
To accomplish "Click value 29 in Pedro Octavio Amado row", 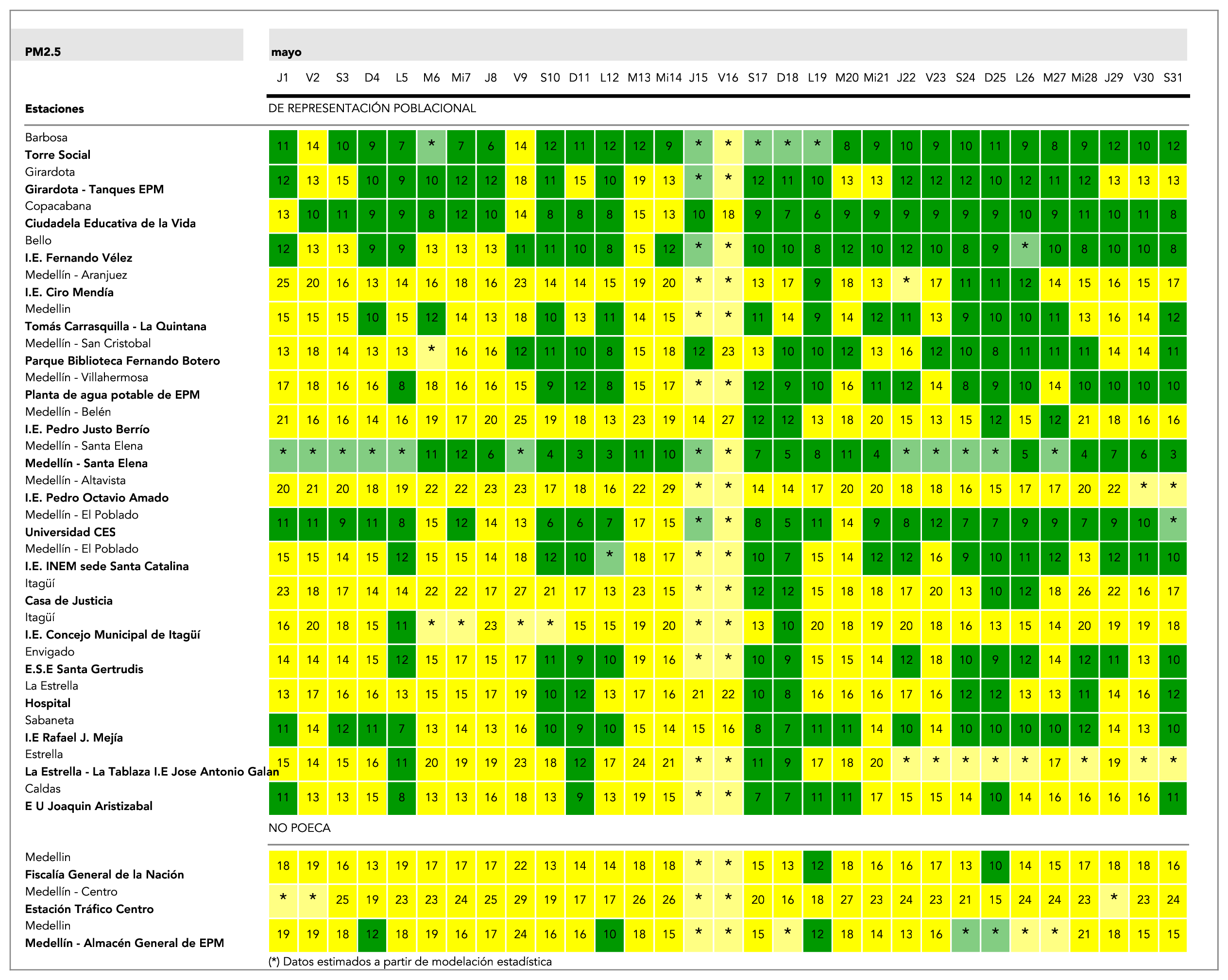I will (x=669, y=489).
